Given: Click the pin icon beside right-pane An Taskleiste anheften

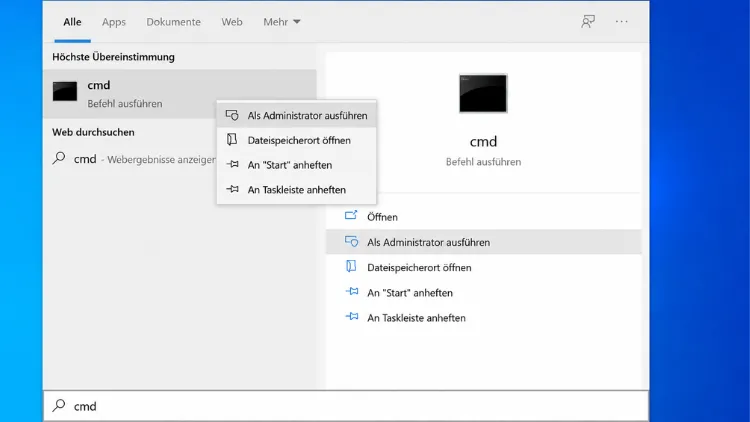Looking at the screenshot, I should coord(352,317).
